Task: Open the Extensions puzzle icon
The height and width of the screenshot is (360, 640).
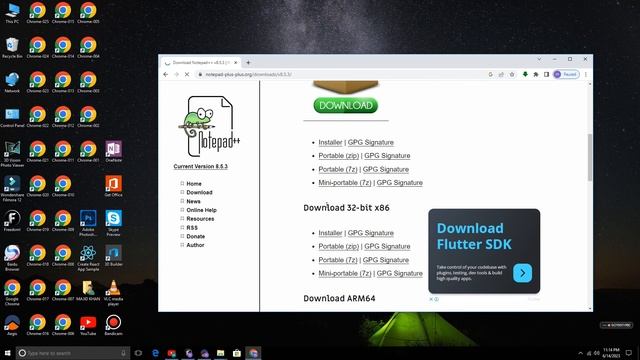Action: coord(536,74)
